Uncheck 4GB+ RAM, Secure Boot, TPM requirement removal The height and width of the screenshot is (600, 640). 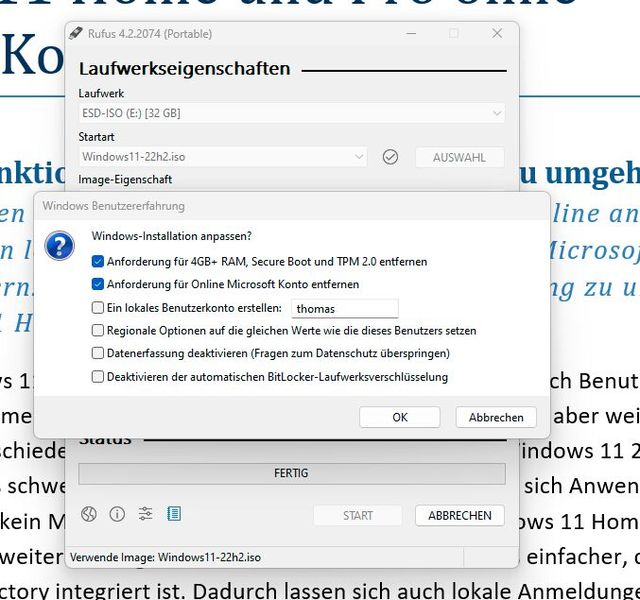tap(98, 261)
